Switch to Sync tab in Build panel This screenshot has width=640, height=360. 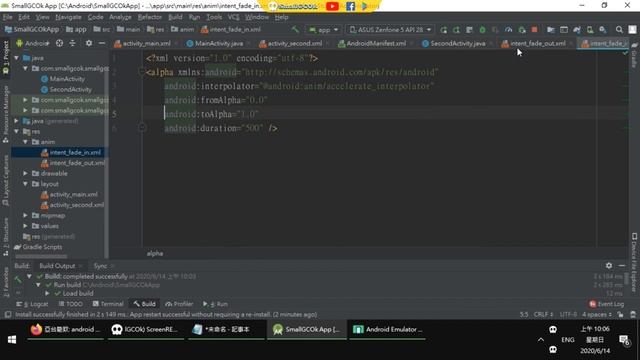click(100, 266)
